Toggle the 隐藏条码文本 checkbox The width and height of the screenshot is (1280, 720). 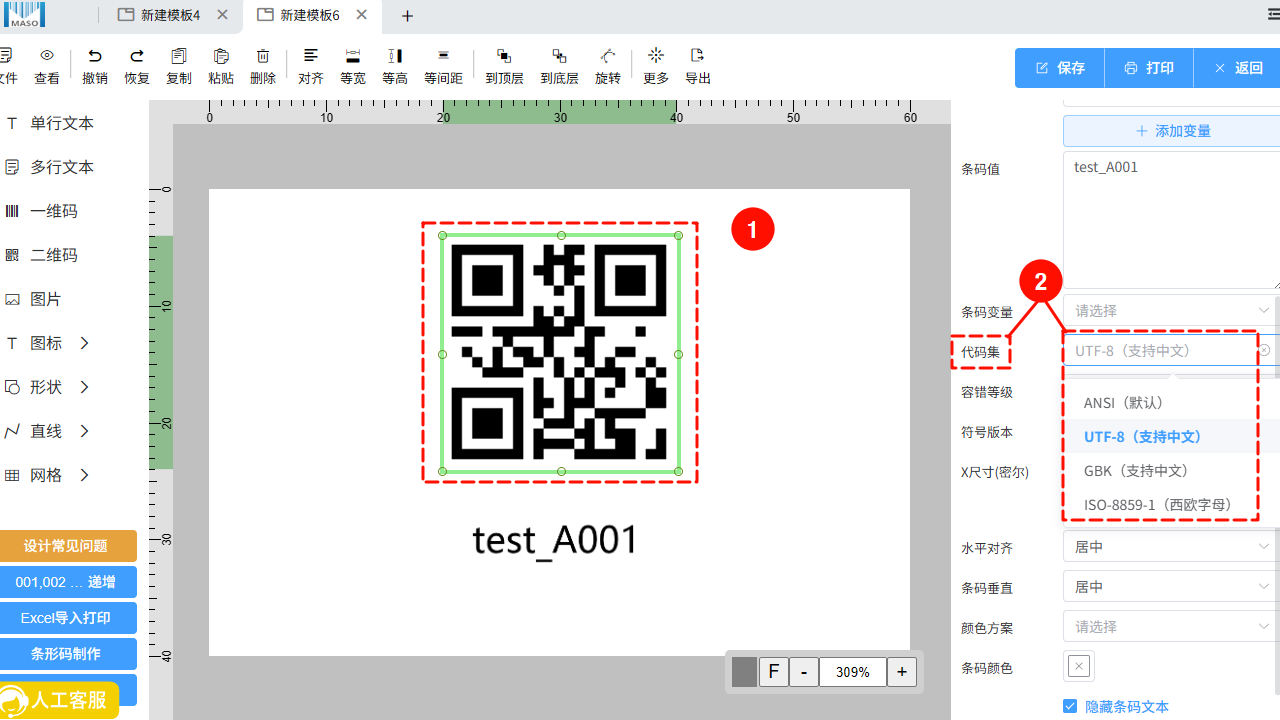click(x=1070, y=706)
